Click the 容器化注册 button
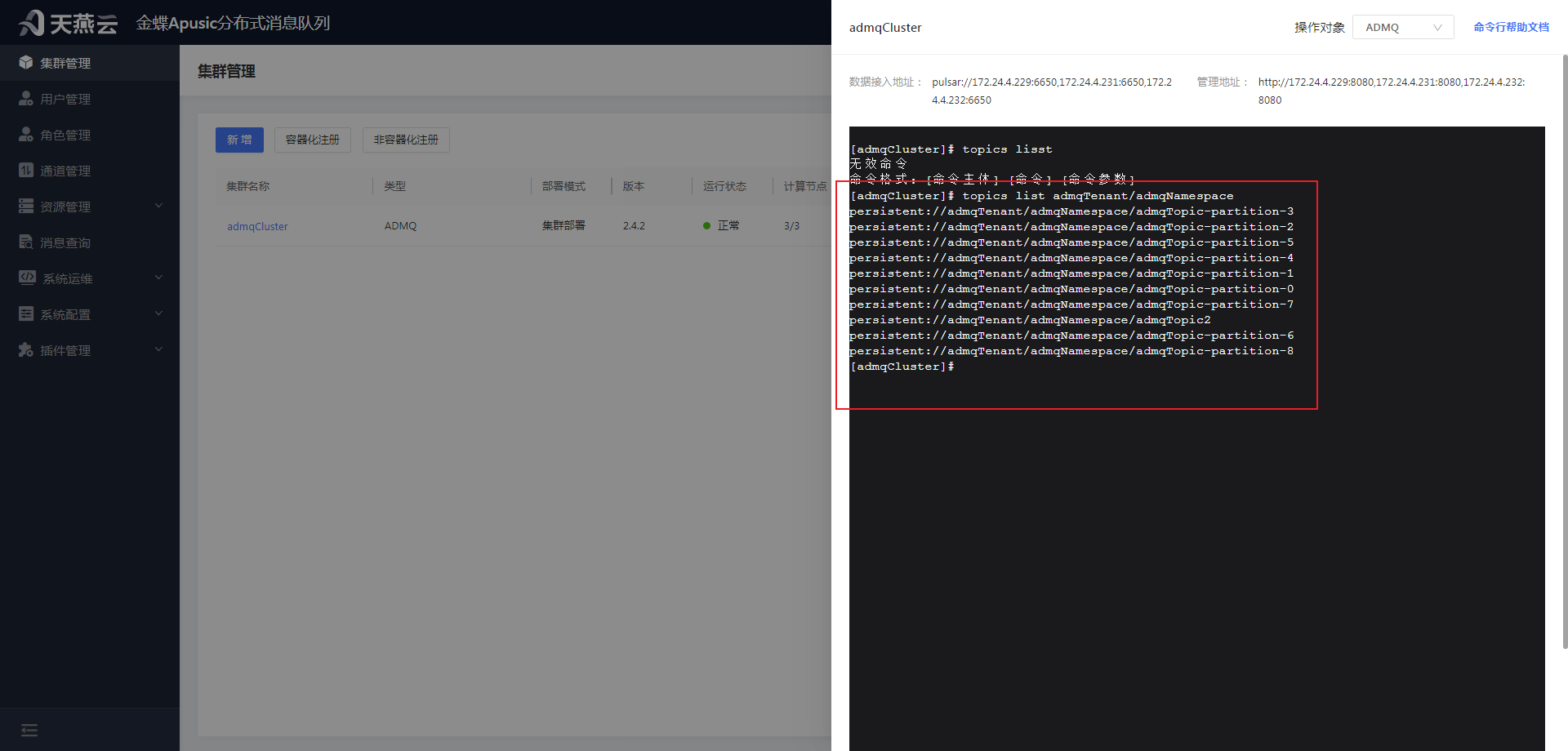1568x751 pixels. pos(313,140)
